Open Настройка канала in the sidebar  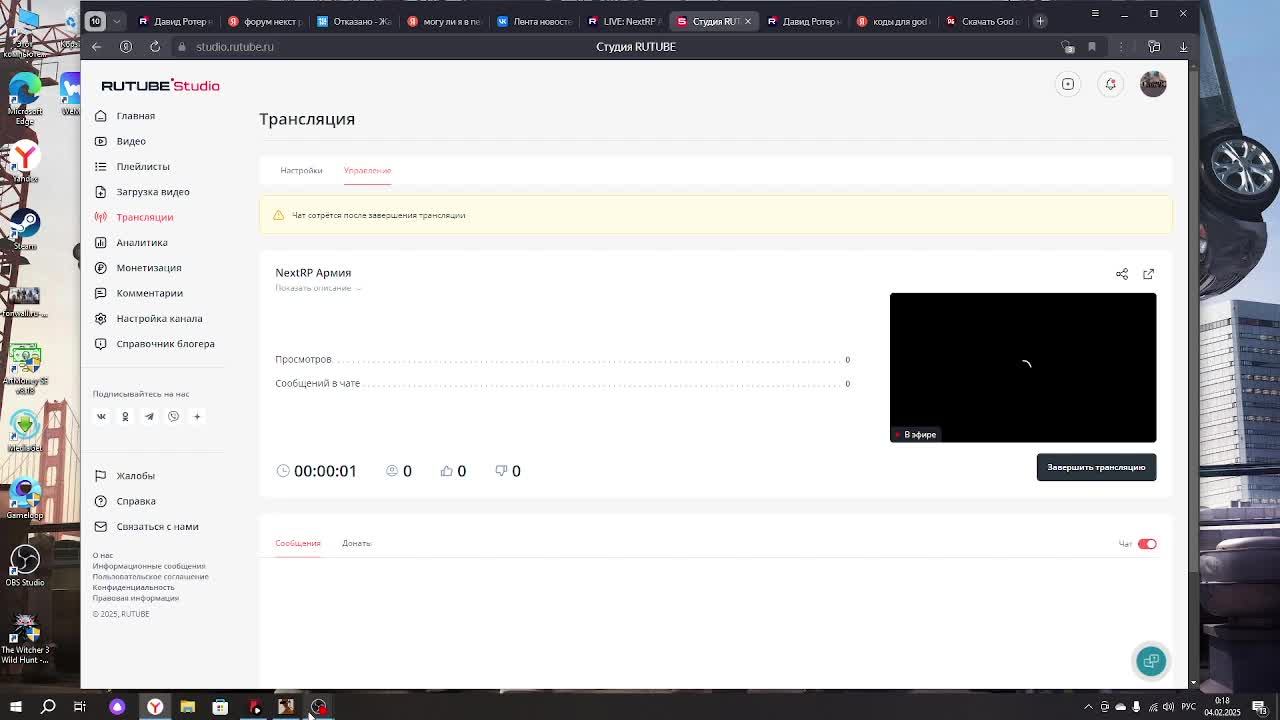(x=159, y=319)
